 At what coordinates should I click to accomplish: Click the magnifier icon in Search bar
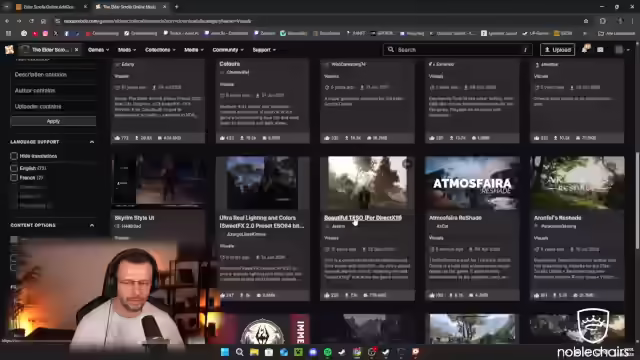(391, 49)
